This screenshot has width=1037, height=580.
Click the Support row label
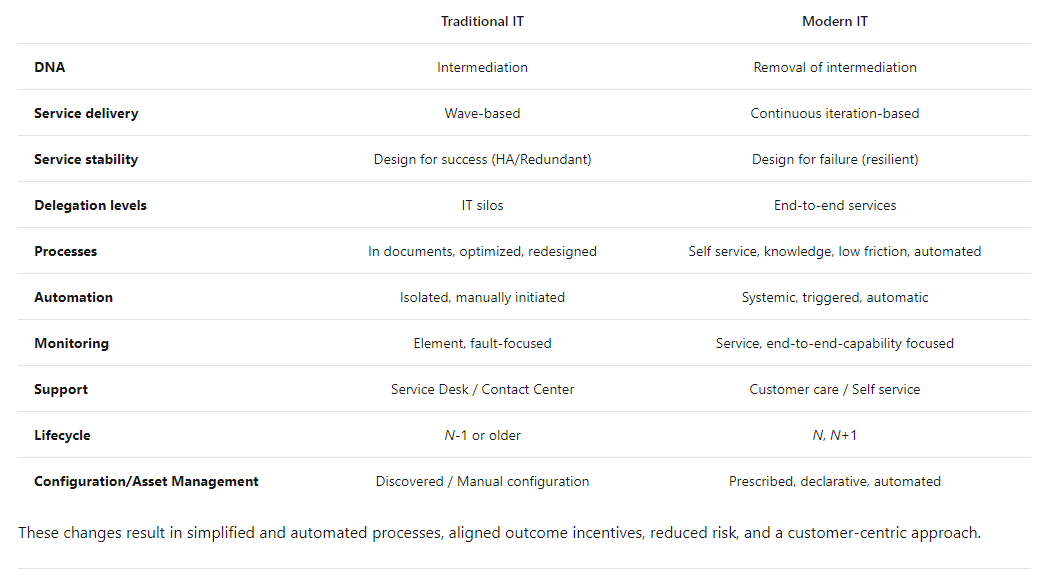(x=61, y=389)
